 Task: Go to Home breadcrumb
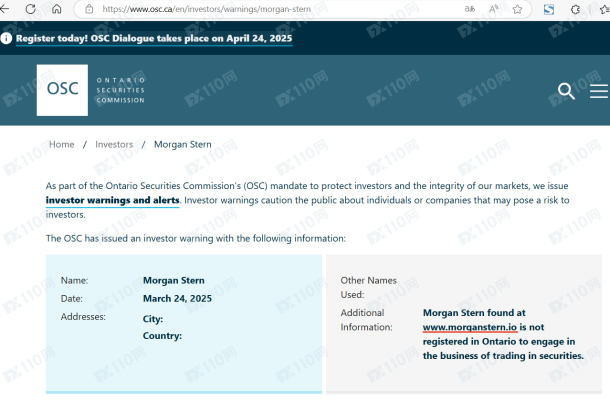pyautogui.click(x=61, y=144)
